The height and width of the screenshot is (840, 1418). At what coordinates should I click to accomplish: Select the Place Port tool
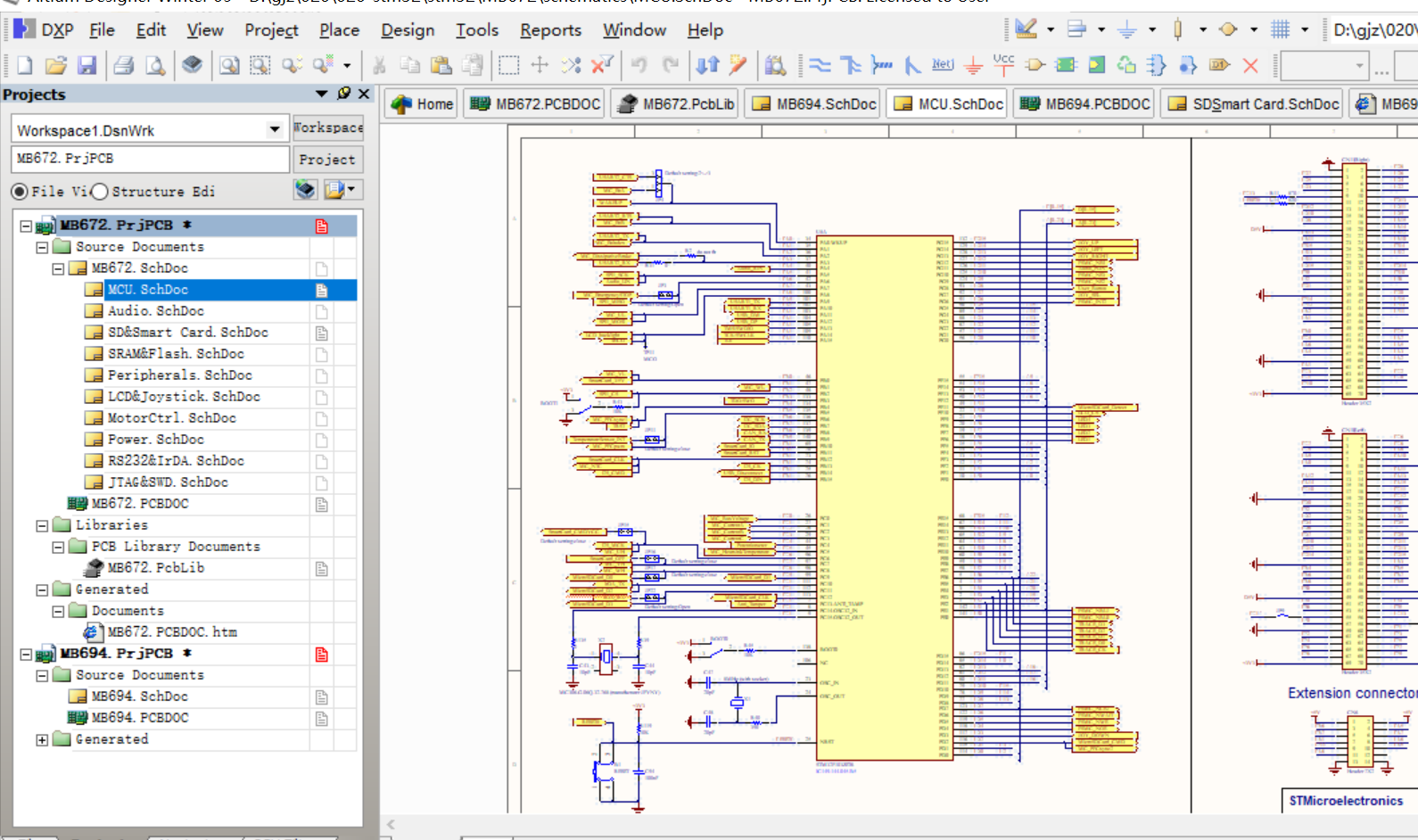pyautogui.click(x=1219, y=65)
